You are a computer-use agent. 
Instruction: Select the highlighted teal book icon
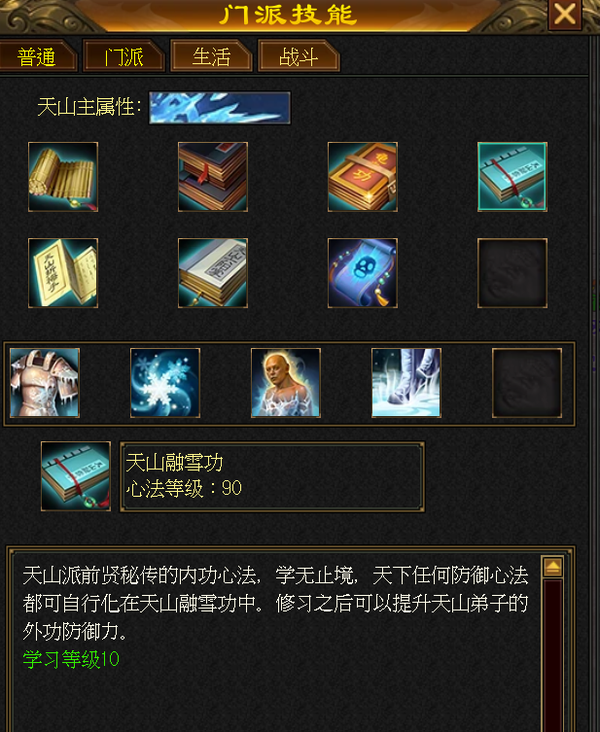point(513,177)
